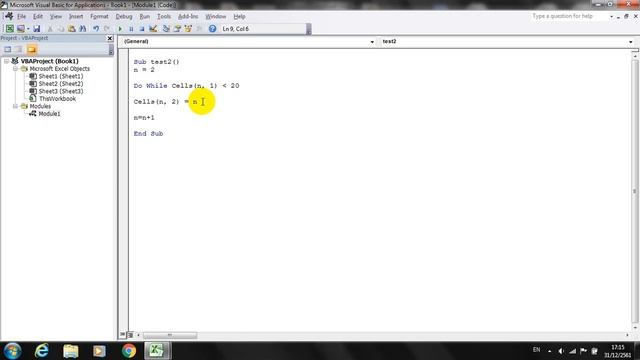This screenshot has width=640, height=360.
Task: Collapse the Microsoft Excel Objects folder
Action: [16, 69]
